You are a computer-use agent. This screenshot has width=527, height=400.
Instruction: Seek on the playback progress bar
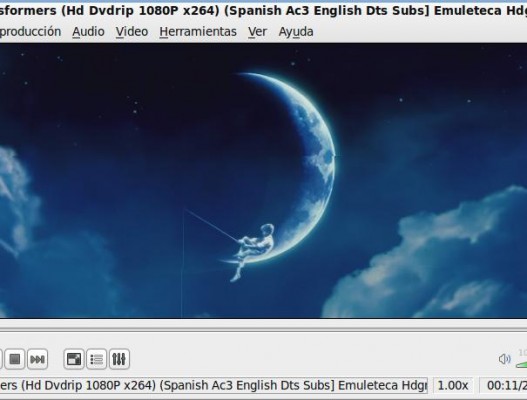click(264, 330)
